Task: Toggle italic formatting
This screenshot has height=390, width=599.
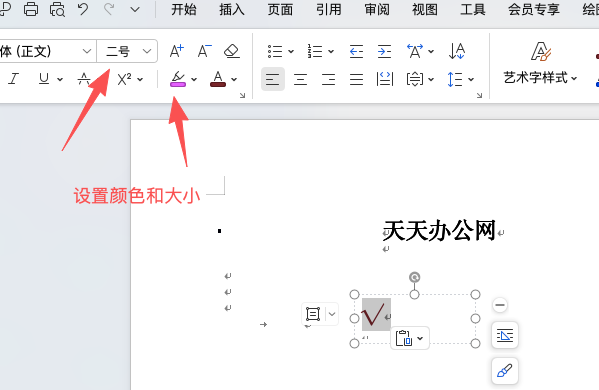Action: [x=14, y=79]
